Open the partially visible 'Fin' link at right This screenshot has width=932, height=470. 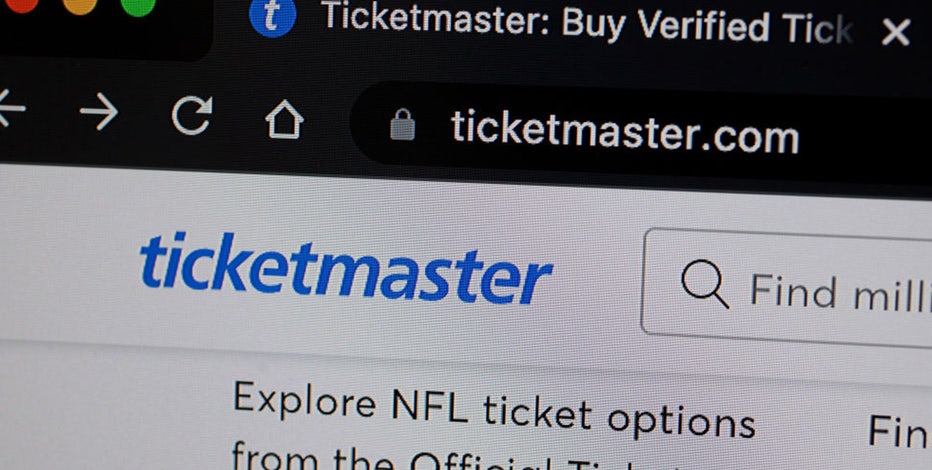pos(899,432)
